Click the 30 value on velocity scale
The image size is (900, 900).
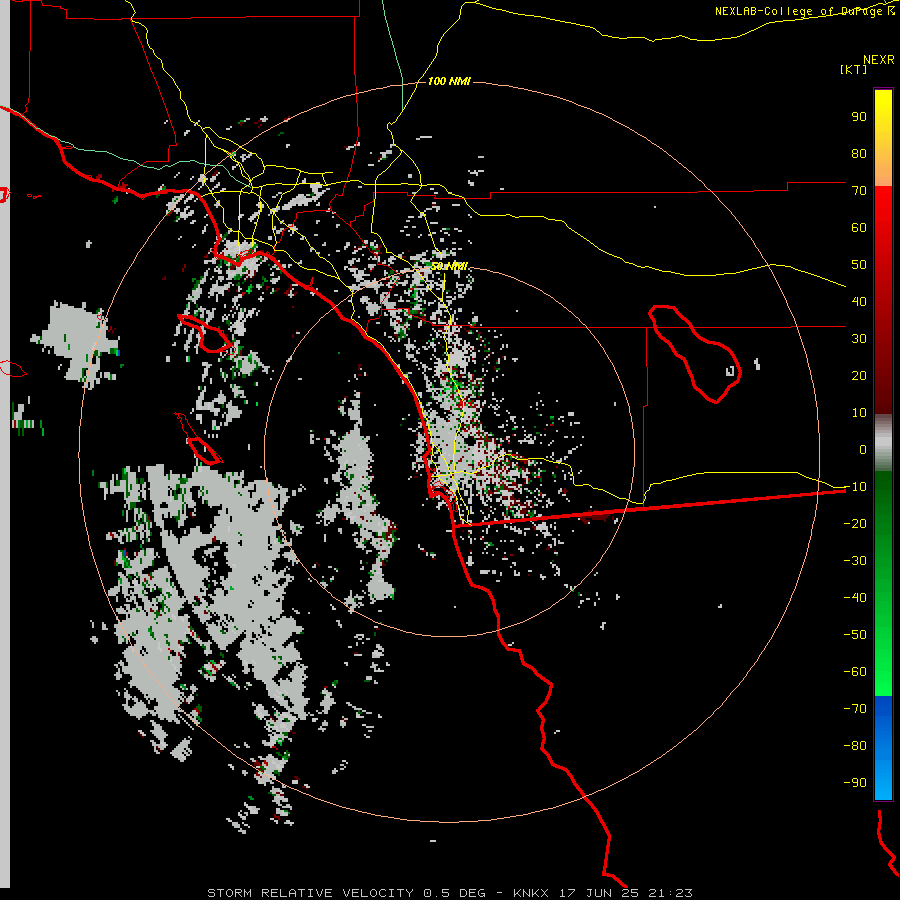pos(859,339)
